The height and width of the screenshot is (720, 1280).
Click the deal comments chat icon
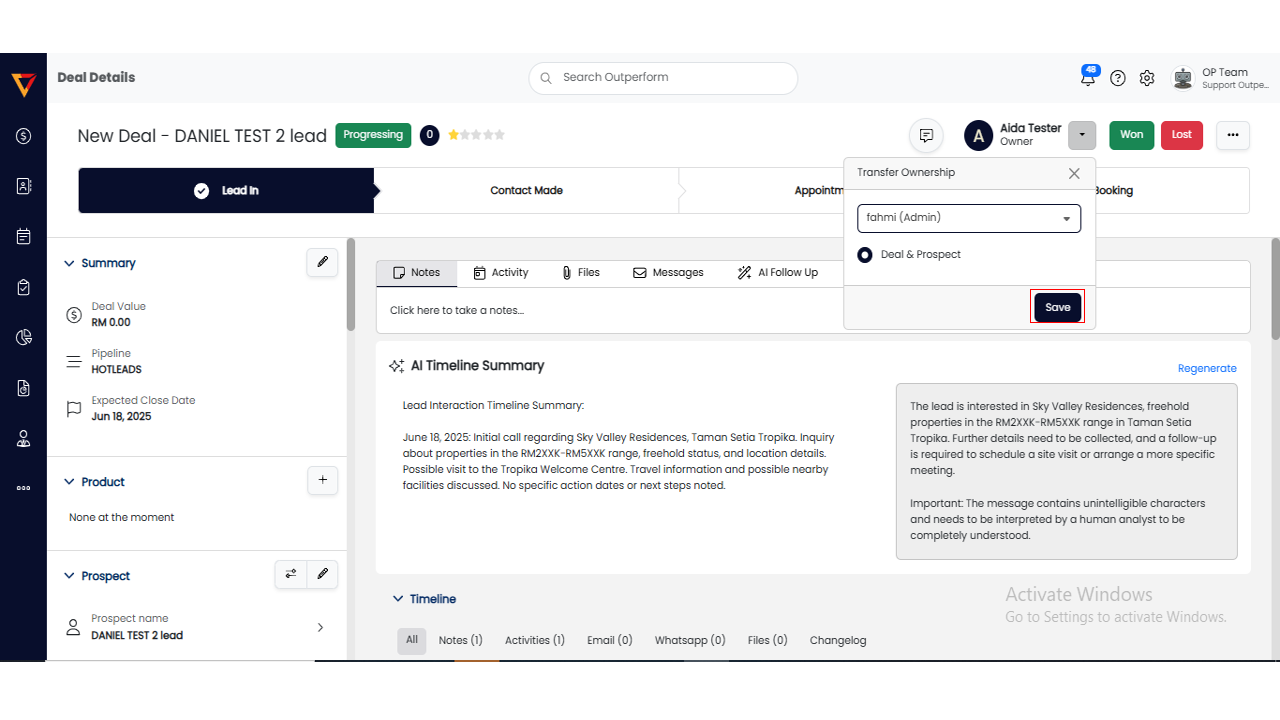(x=926, y=135)
